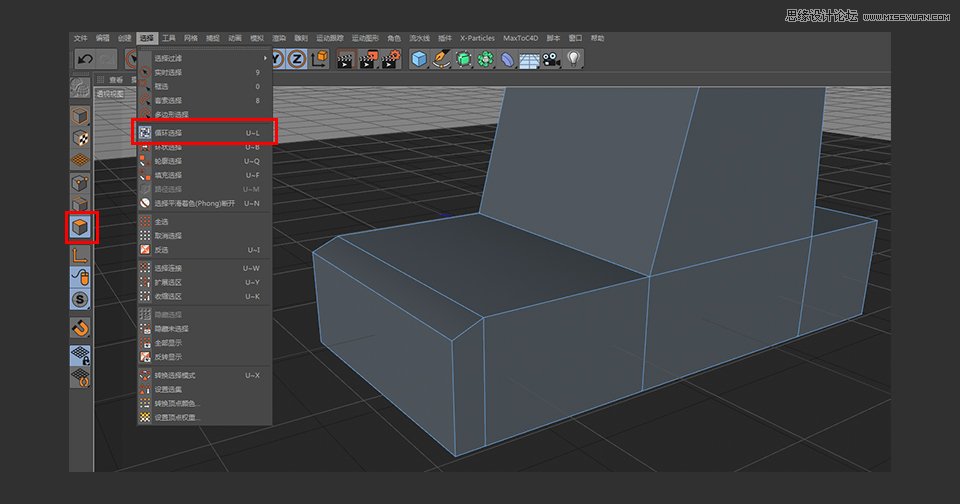Choose 填充选择 from the selection menu
The height and width of the screenshot is (504, 960).
[168, 175]
